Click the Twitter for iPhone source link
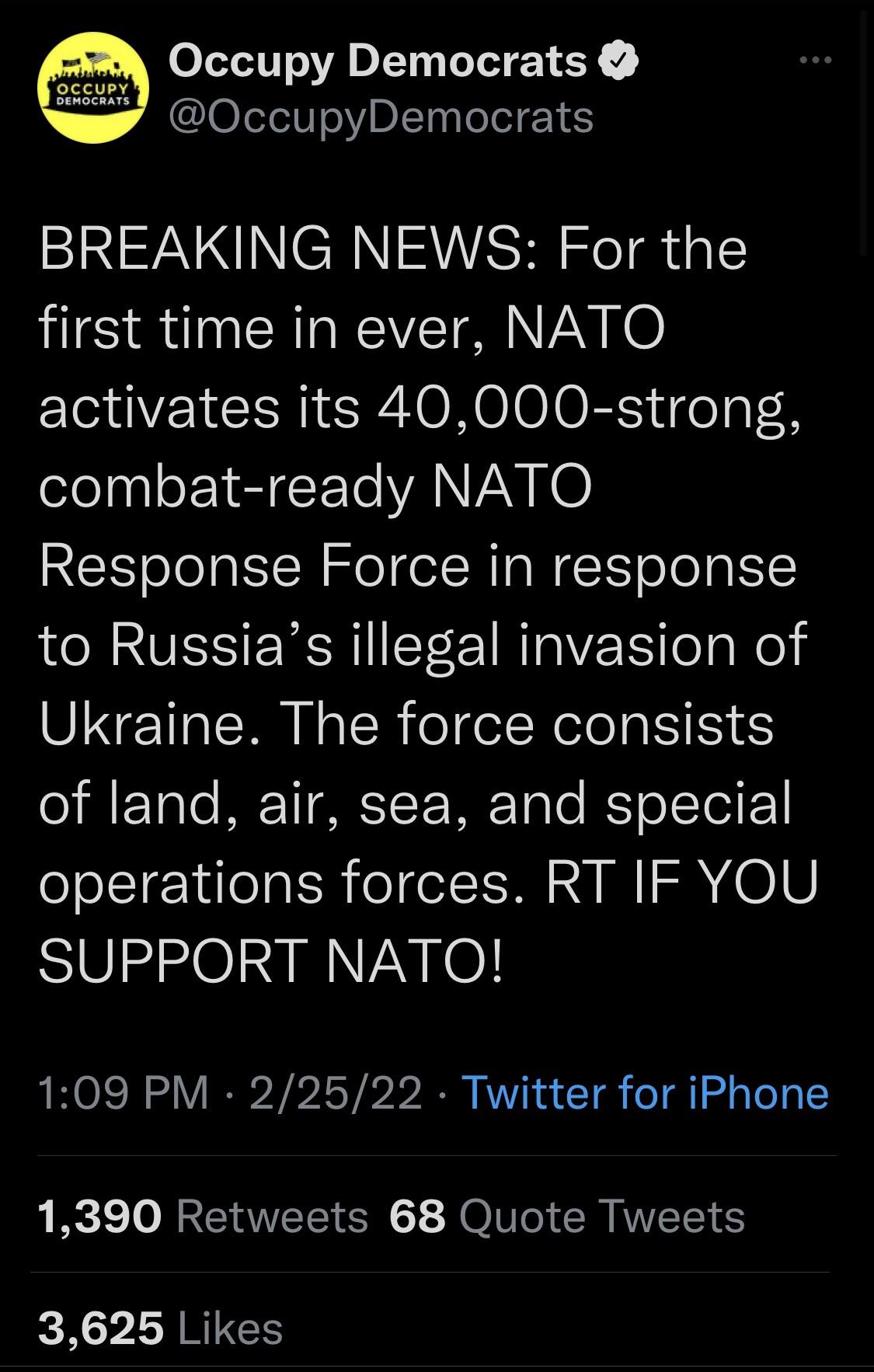 tap(645, 1093)
